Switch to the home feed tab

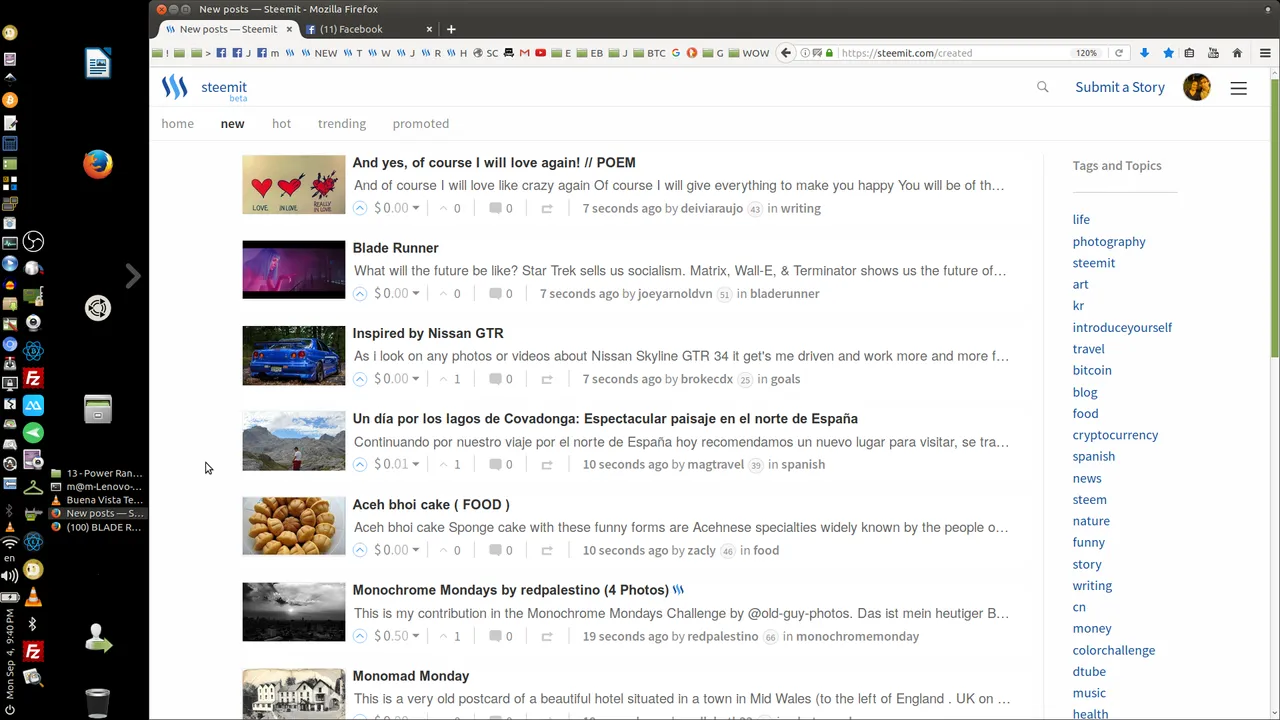[x=178, y=124]
